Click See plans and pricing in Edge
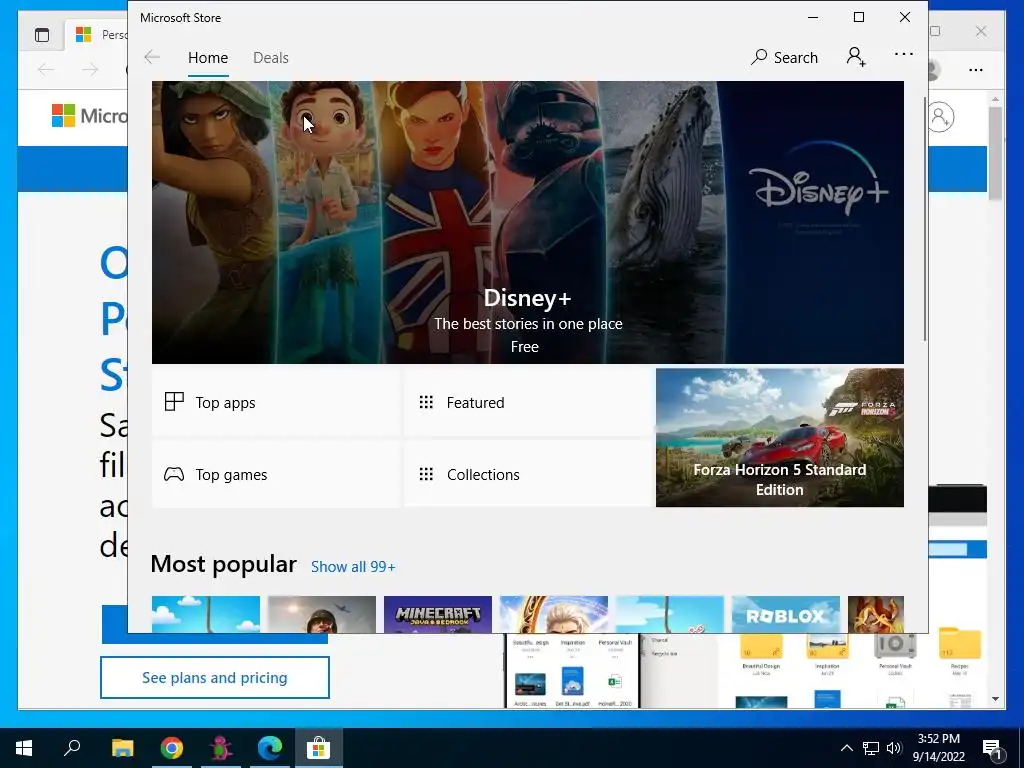This screenshot has height=768, width=1024. point(215,678)
